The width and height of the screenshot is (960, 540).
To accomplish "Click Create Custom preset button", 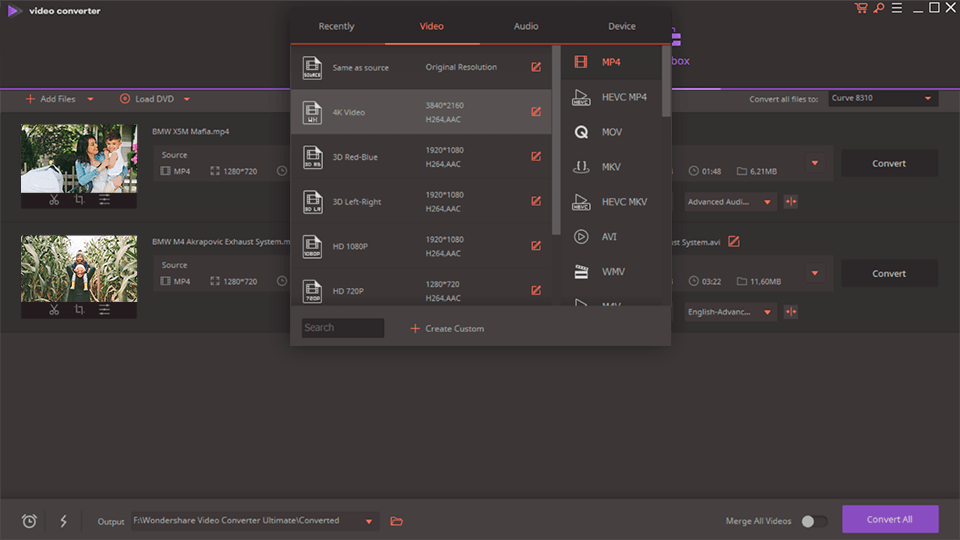I will [x=447, y=328].
